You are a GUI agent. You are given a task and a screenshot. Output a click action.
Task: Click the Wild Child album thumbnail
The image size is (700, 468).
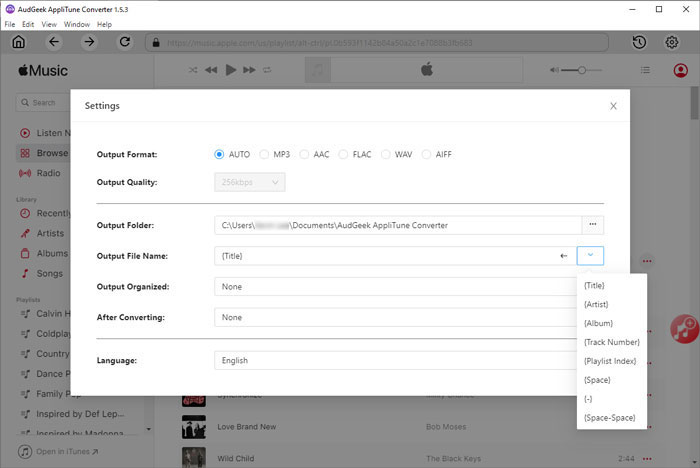pos(194,457)
